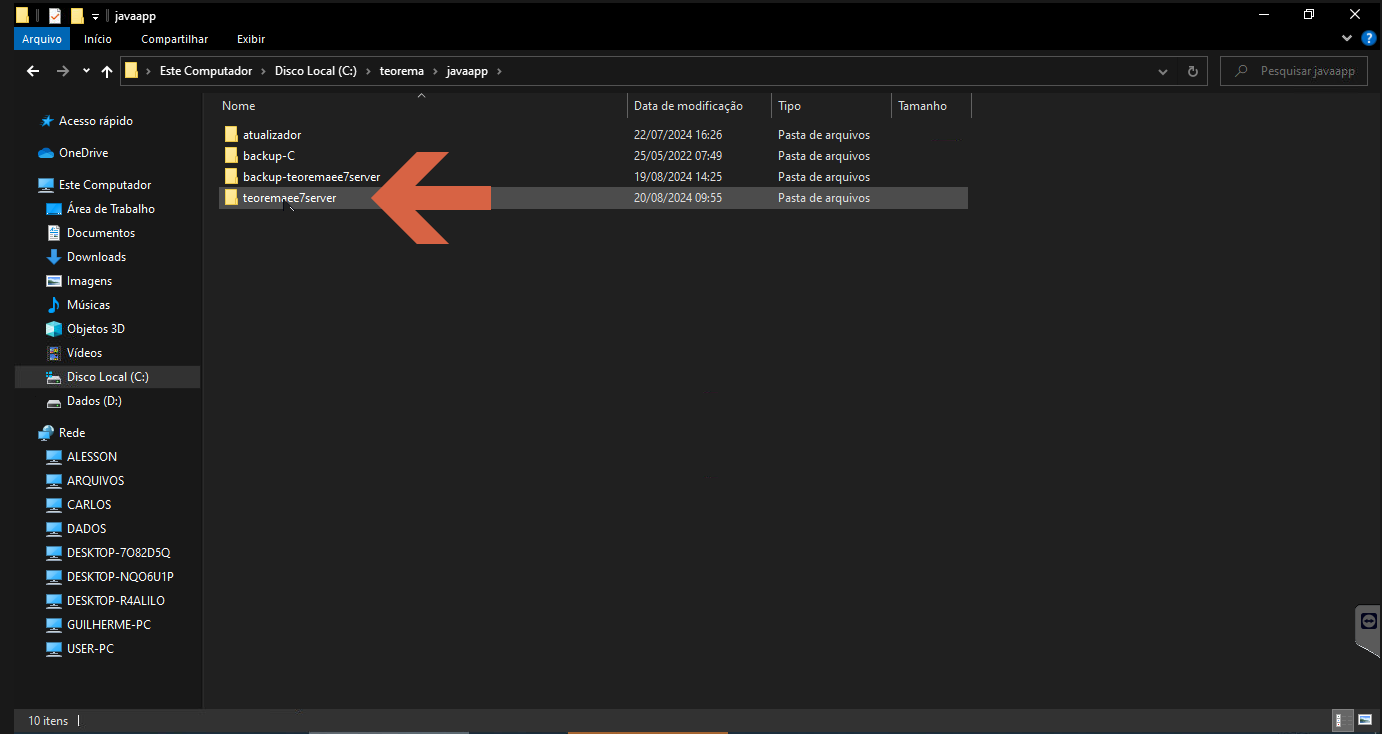Click the Pesquisar javaapp search field
Viewport: 1382px width, 734px height.
coord(1294,71)
